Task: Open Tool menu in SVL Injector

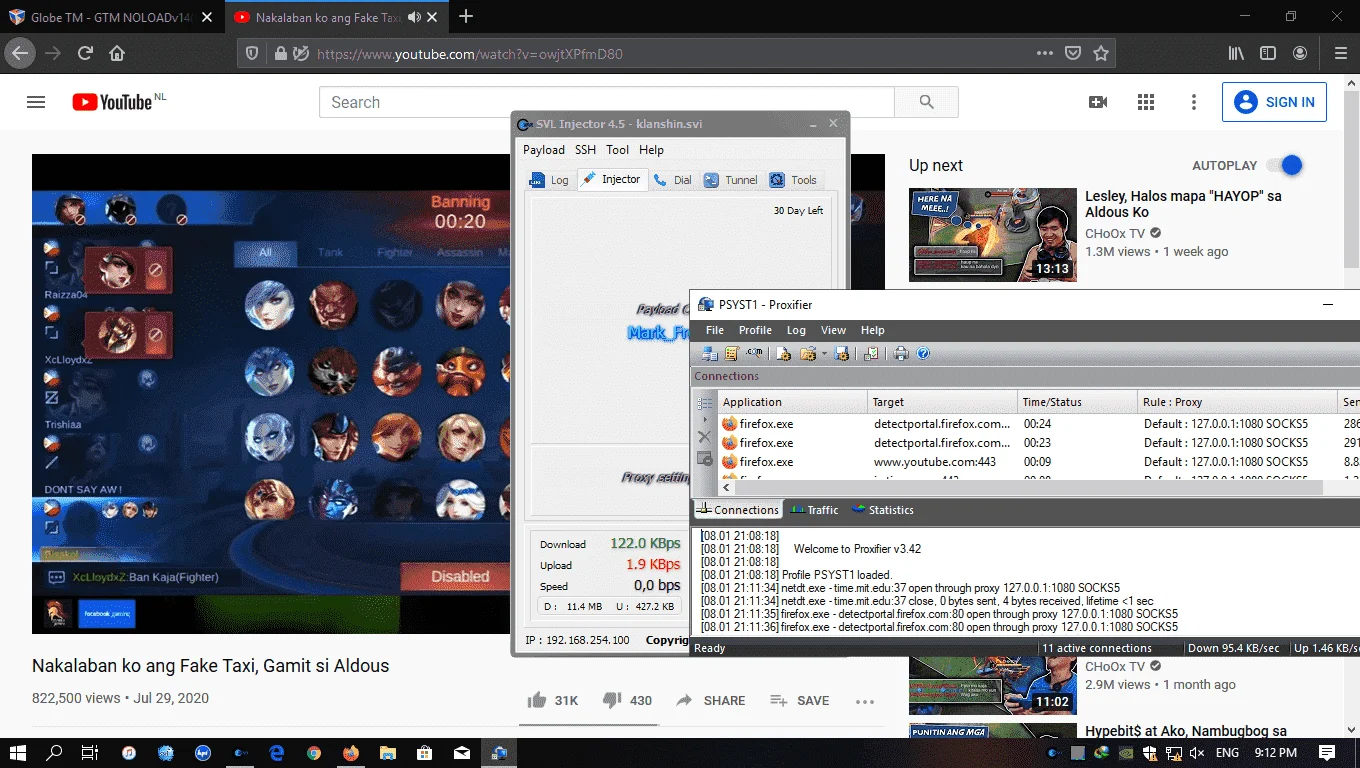Action: [617, 150]
